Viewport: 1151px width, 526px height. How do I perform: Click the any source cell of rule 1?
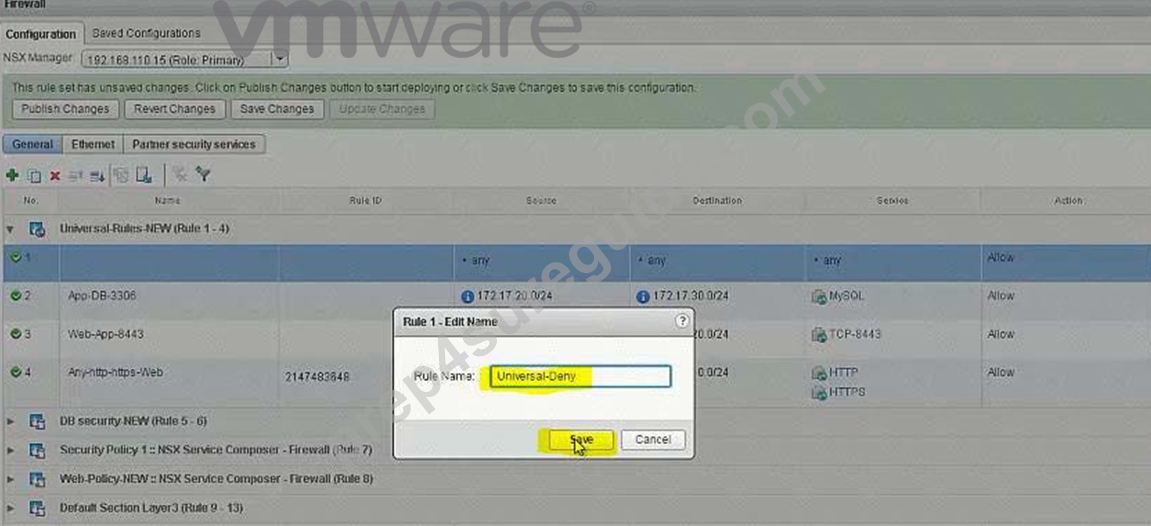(x=541, y=262)
